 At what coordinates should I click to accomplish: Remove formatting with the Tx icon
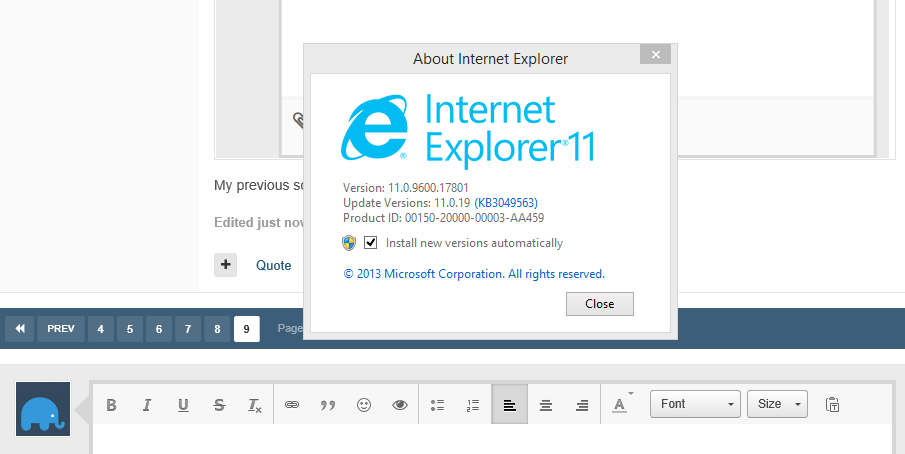click(x=255, y=405)
